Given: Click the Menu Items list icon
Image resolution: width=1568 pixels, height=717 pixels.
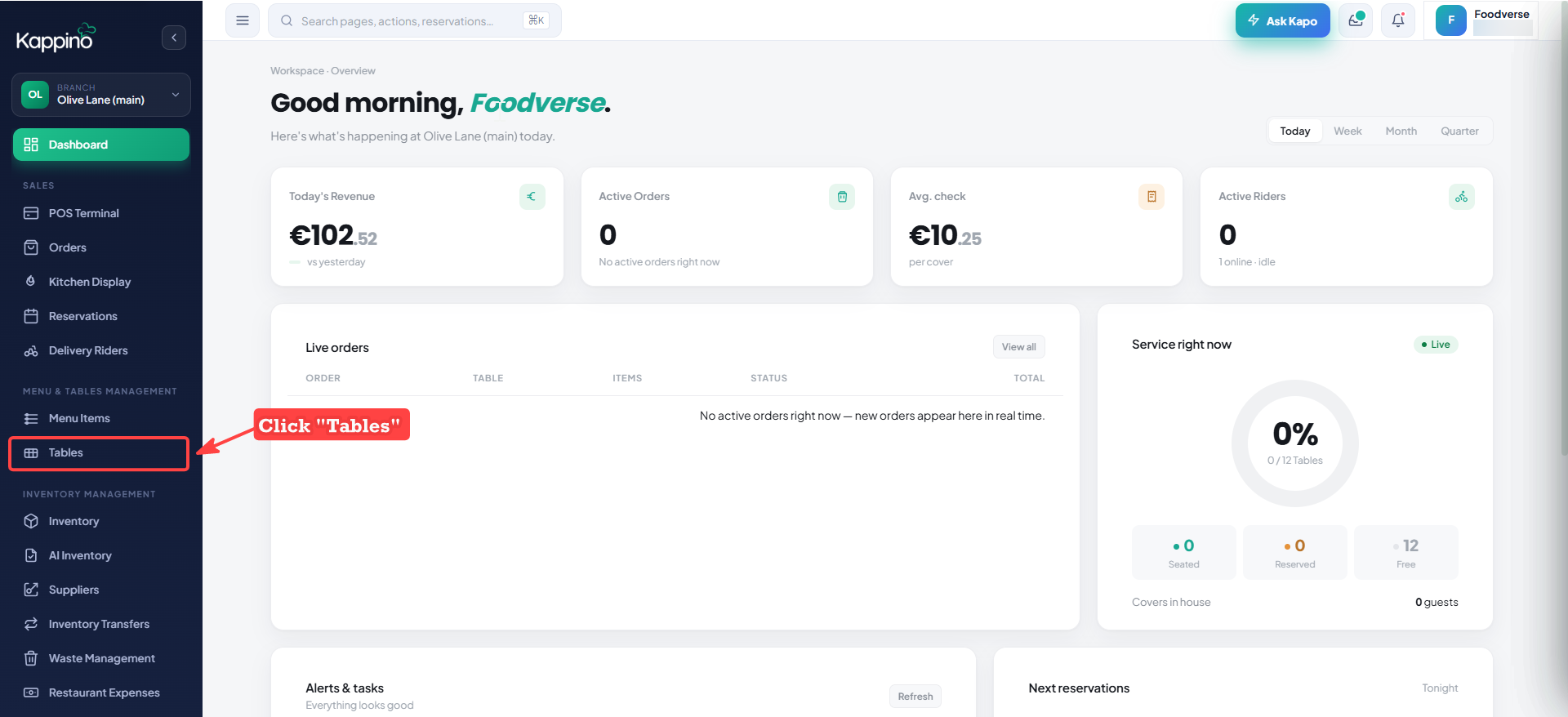Looking at the screenshot, I should point(31,418).
